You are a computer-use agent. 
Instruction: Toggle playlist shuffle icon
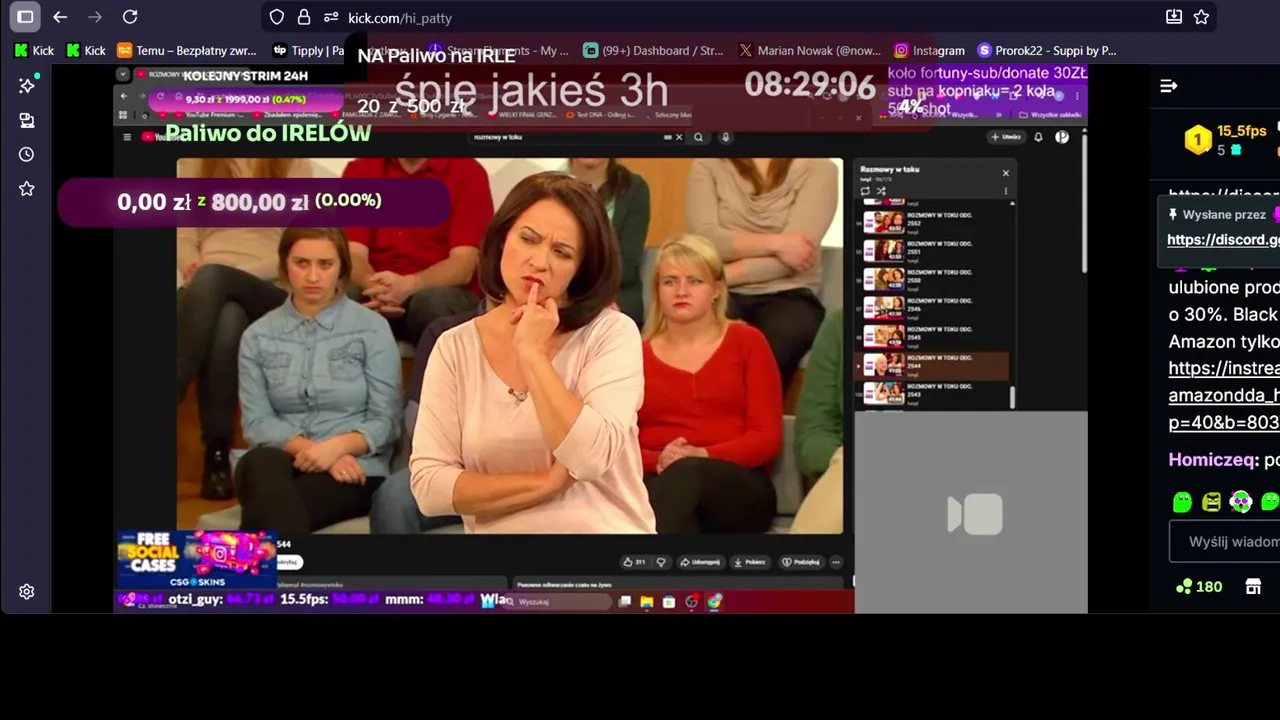(881, 191)
